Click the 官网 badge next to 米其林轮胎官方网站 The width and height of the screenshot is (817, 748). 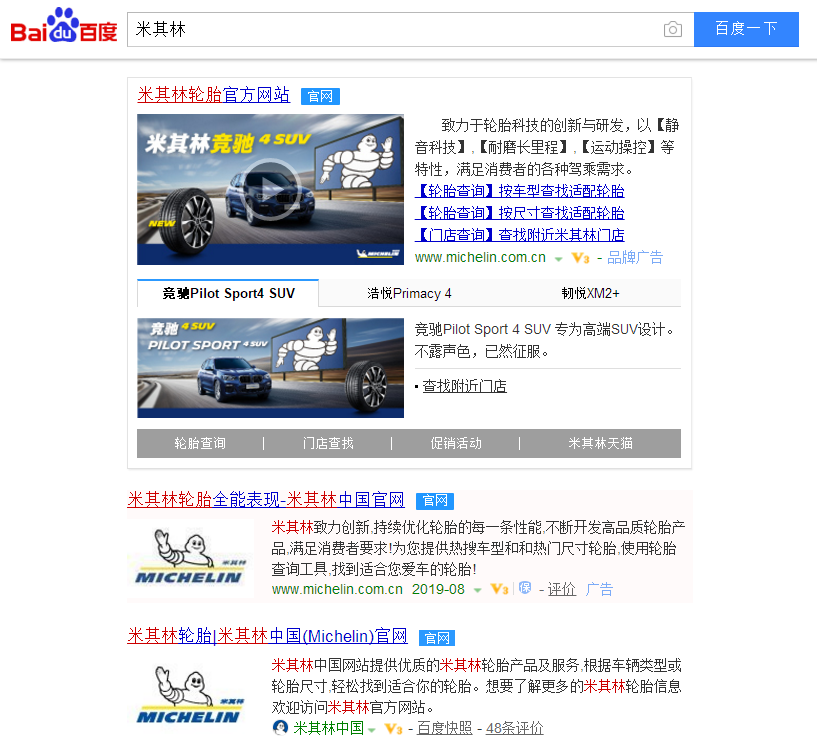(x=320, y=96)
